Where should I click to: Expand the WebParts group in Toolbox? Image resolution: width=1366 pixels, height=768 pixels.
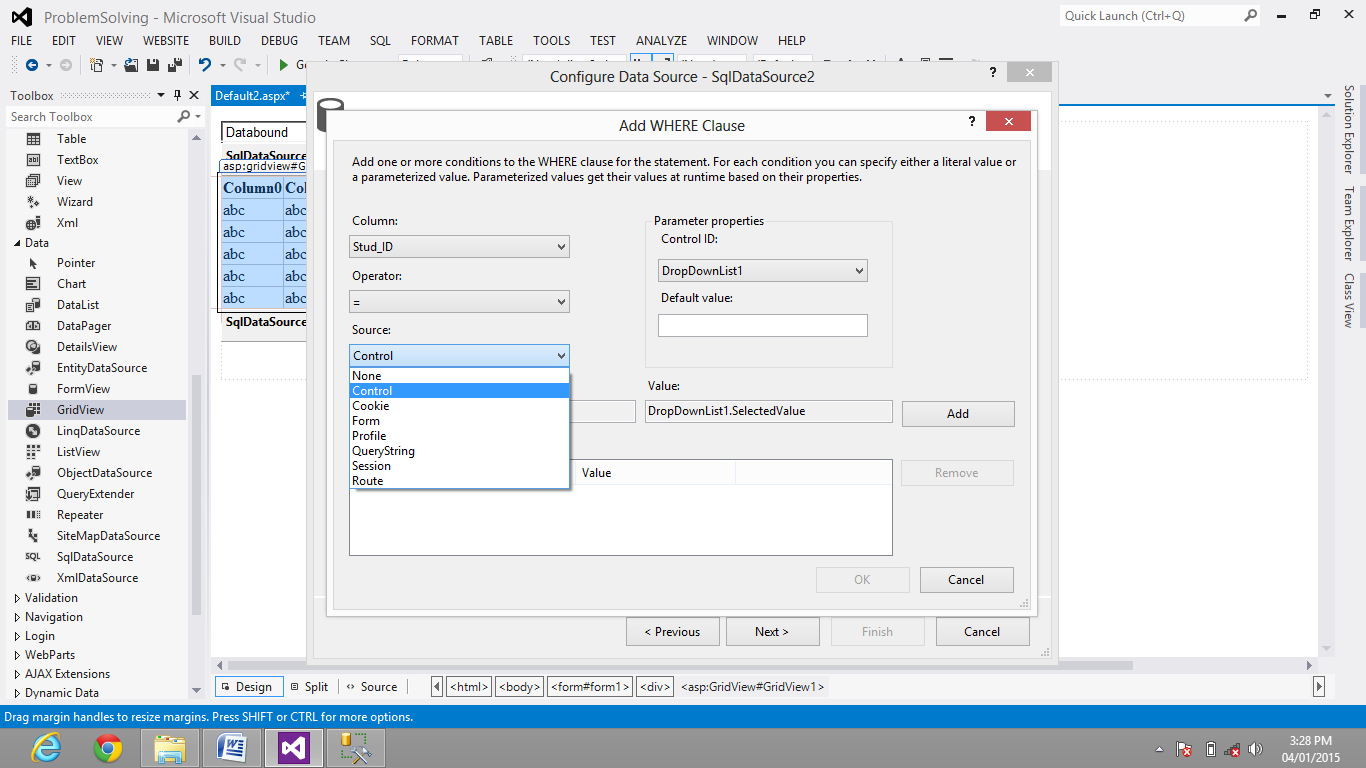pos(17,655)
